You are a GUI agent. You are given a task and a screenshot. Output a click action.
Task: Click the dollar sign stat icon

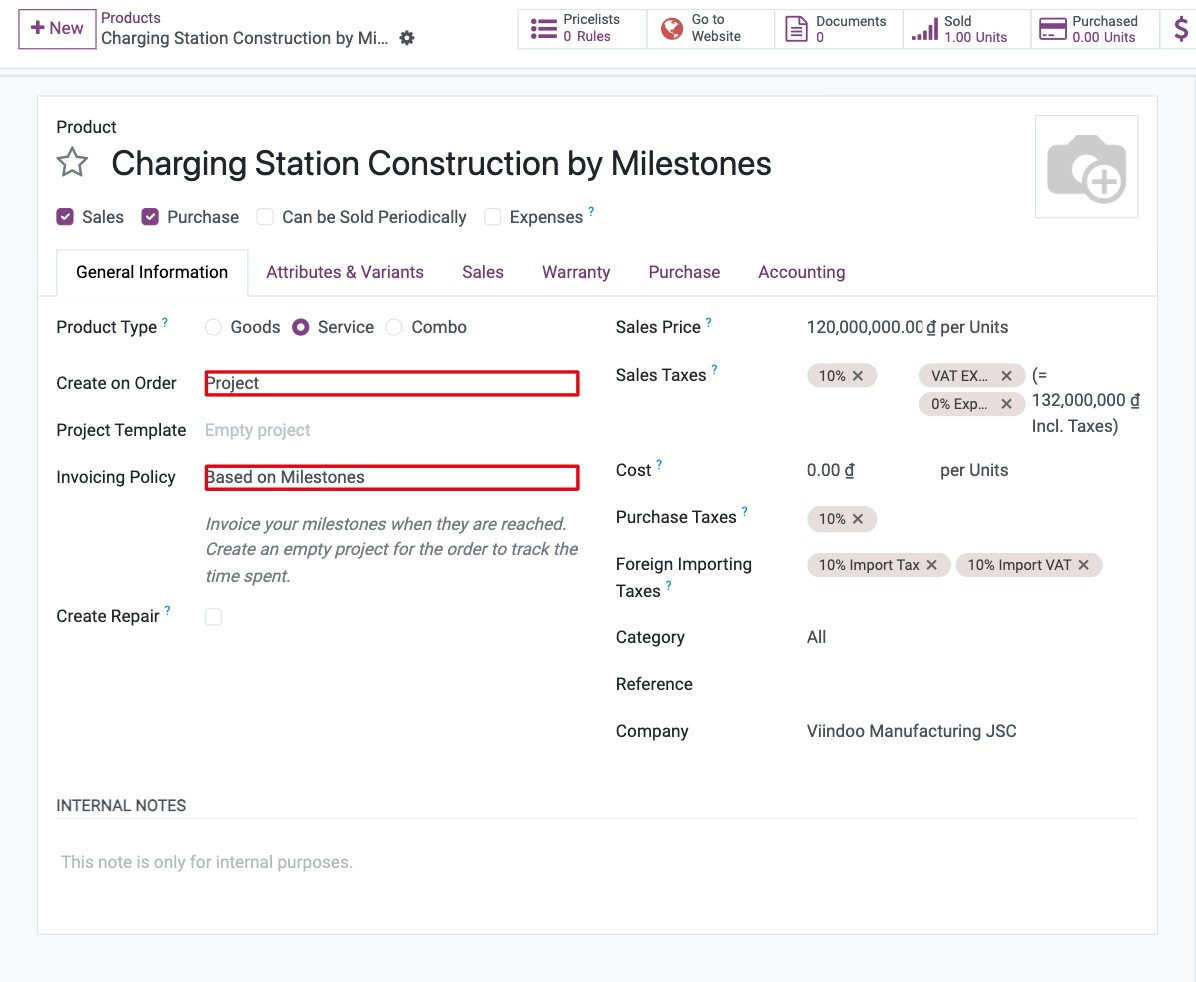click(1181, 28)
